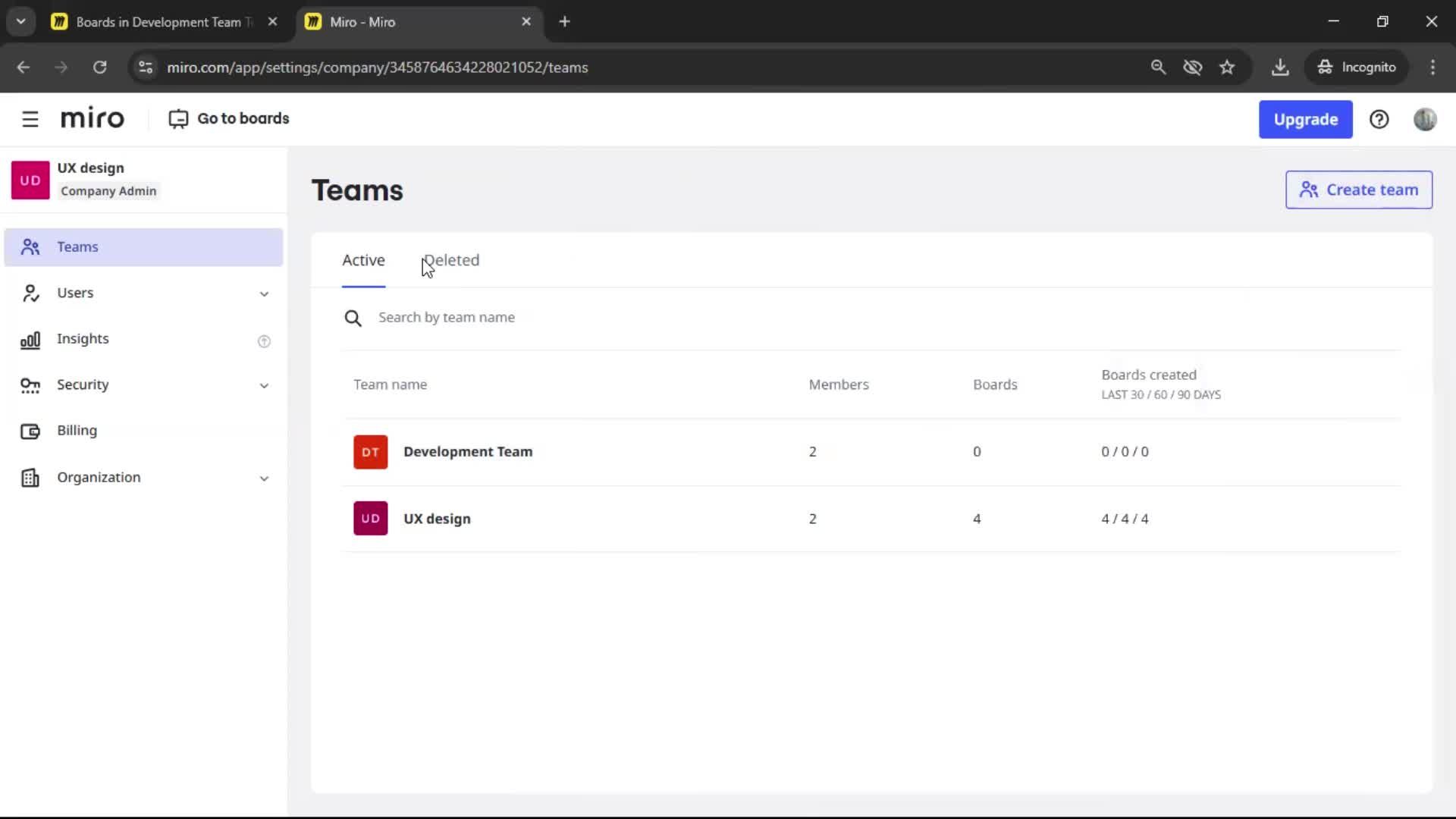Viewport: 1456px width, 819px height.
Task: Click the UD team avatar in table
Action: pyautogui.click(x=370, y=519)
